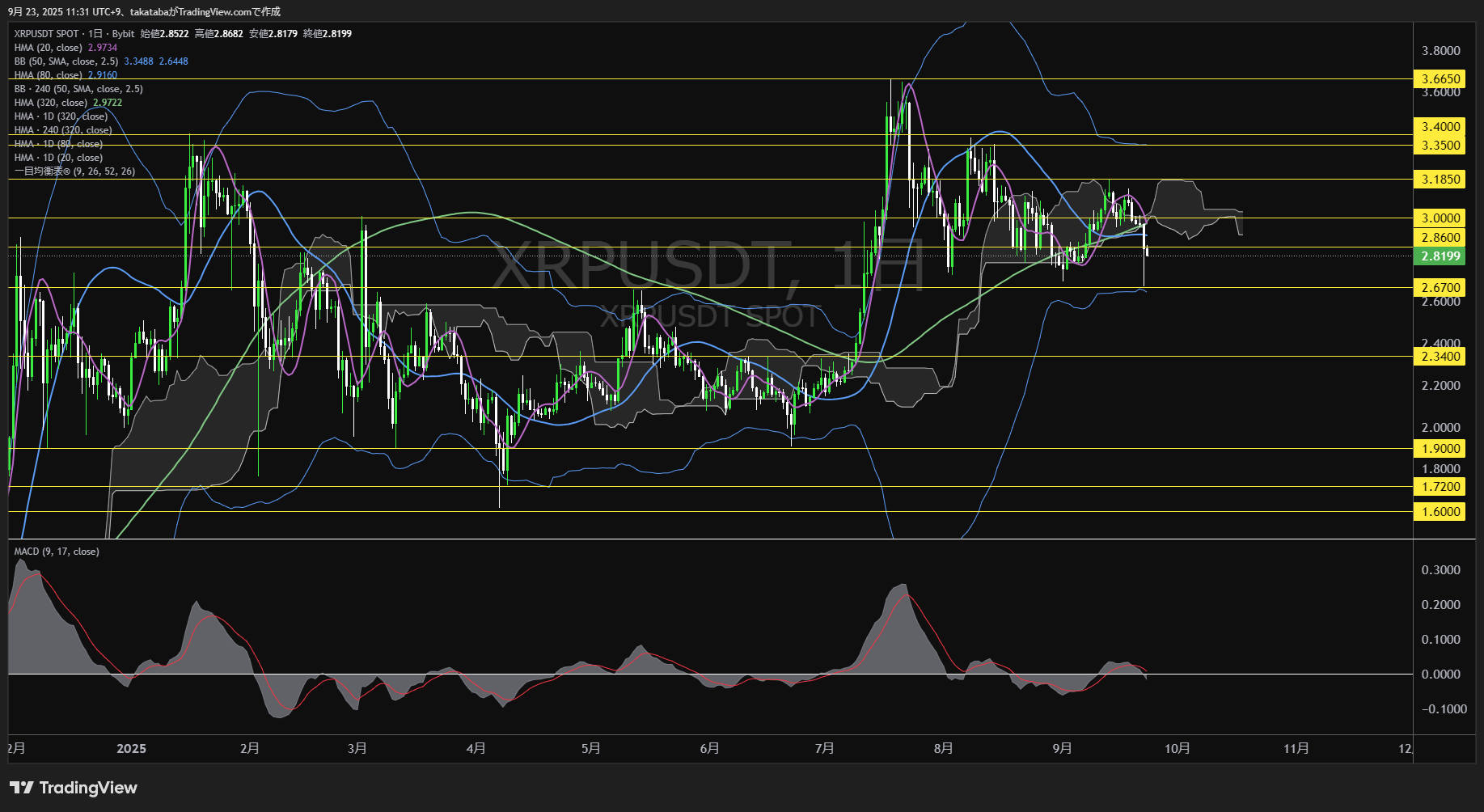The height and width of the screenshot is (812, 1484).
Task: Select the yellow 3.4000 price line label
Action: (1441, 127)
